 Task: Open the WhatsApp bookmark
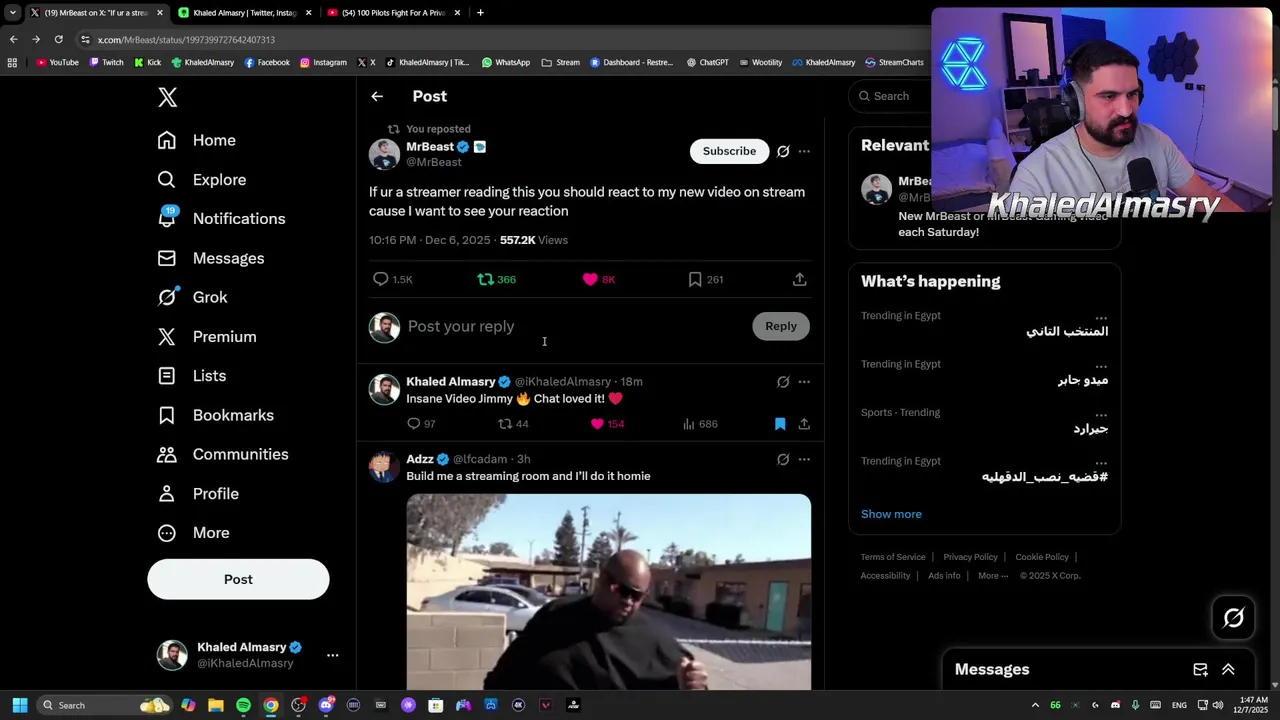(506, 62)
